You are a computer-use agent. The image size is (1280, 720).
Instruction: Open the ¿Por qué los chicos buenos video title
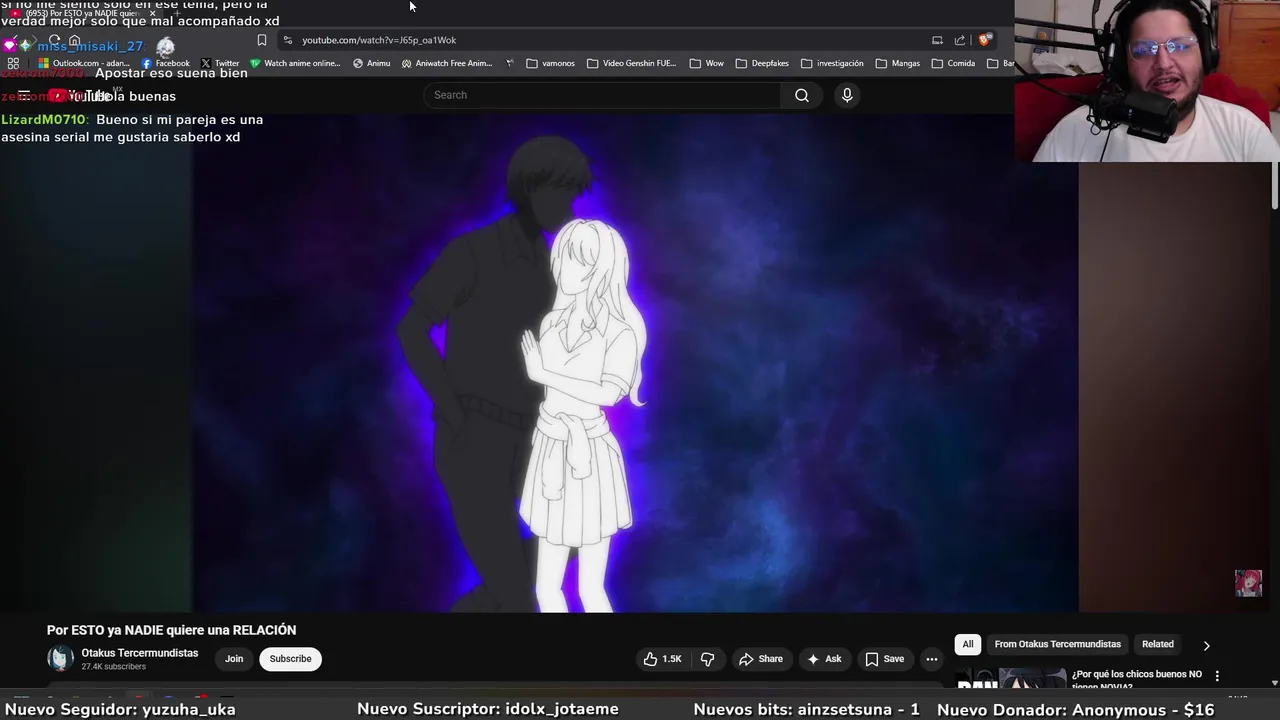[x=1137, y=679]
